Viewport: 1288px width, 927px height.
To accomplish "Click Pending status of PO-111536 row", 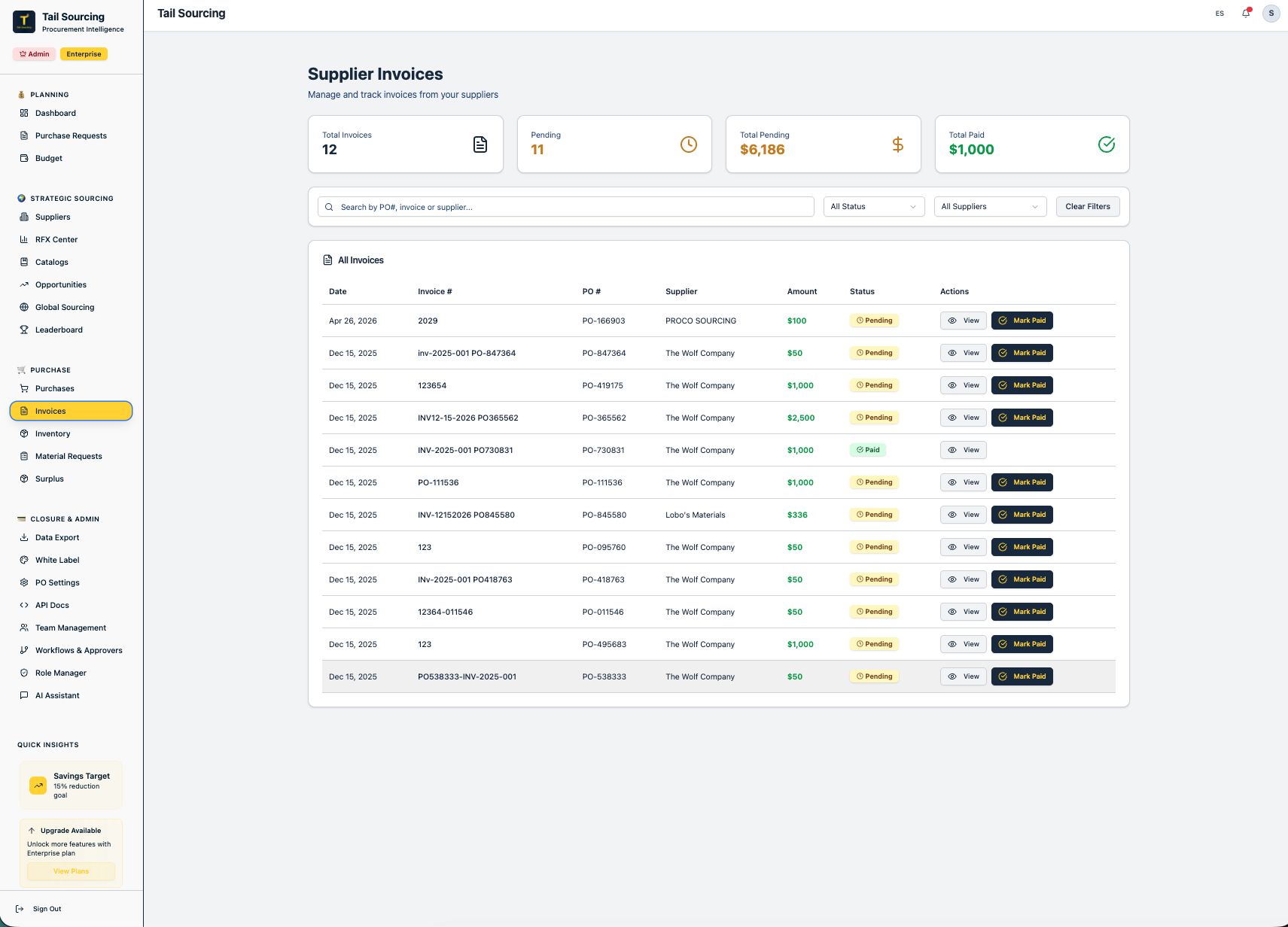I will coord(875,482).
